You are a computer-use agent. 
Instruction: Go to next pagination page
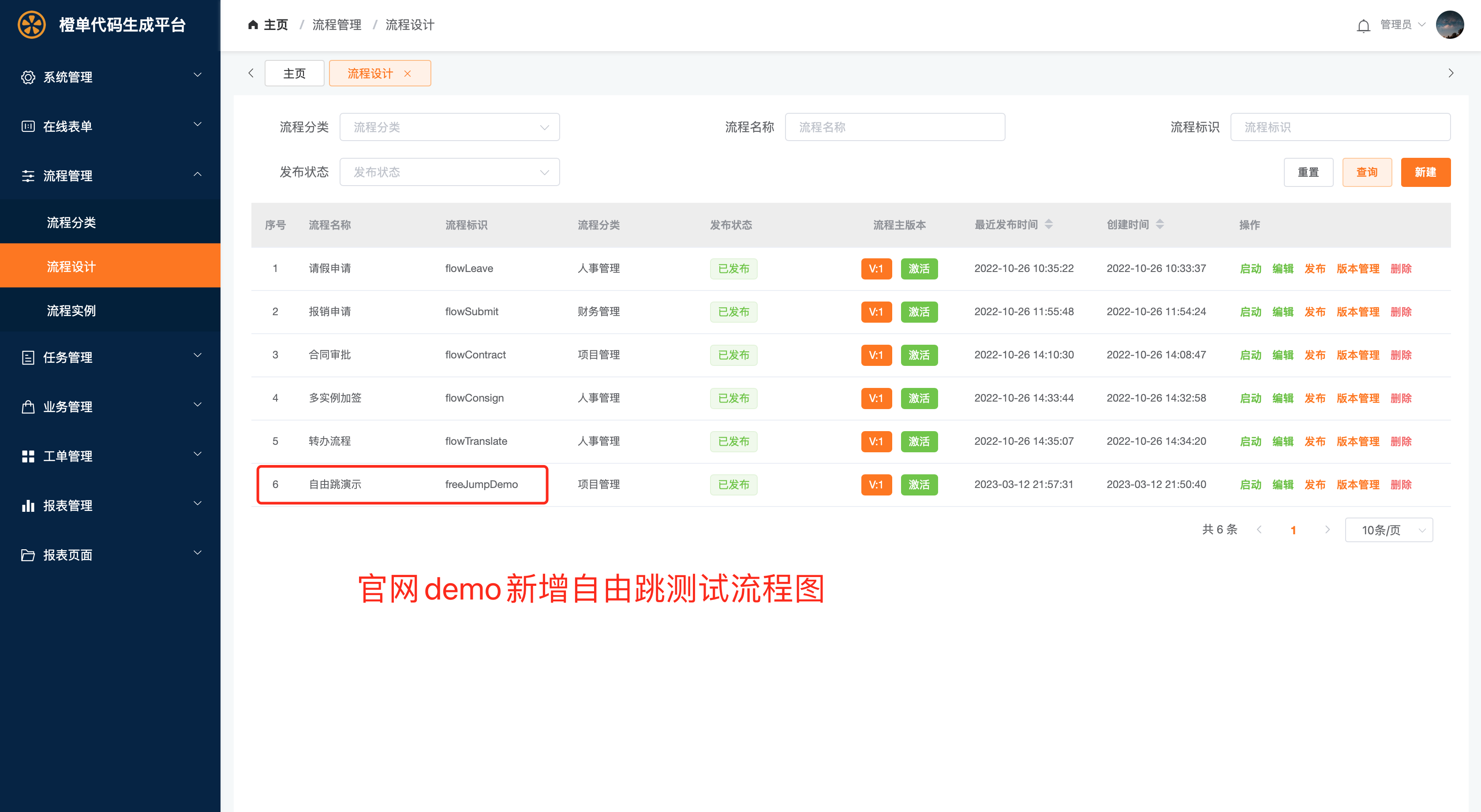click(1327, 529)
